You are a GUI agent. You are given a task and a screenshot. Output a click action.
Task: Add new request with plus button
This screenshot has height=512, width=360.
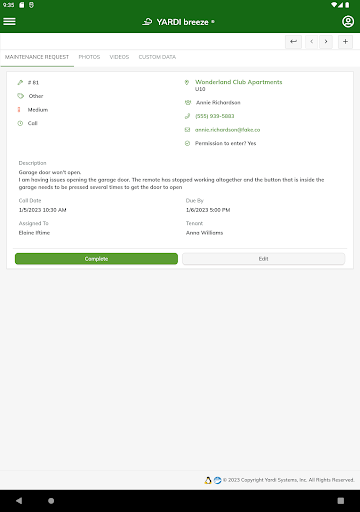[x=345, y=42]
